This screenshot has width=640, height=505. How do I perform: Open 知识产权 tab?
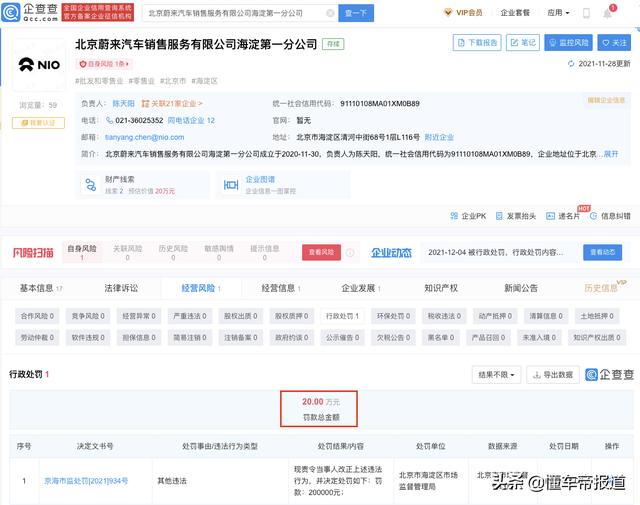(441, 288)
